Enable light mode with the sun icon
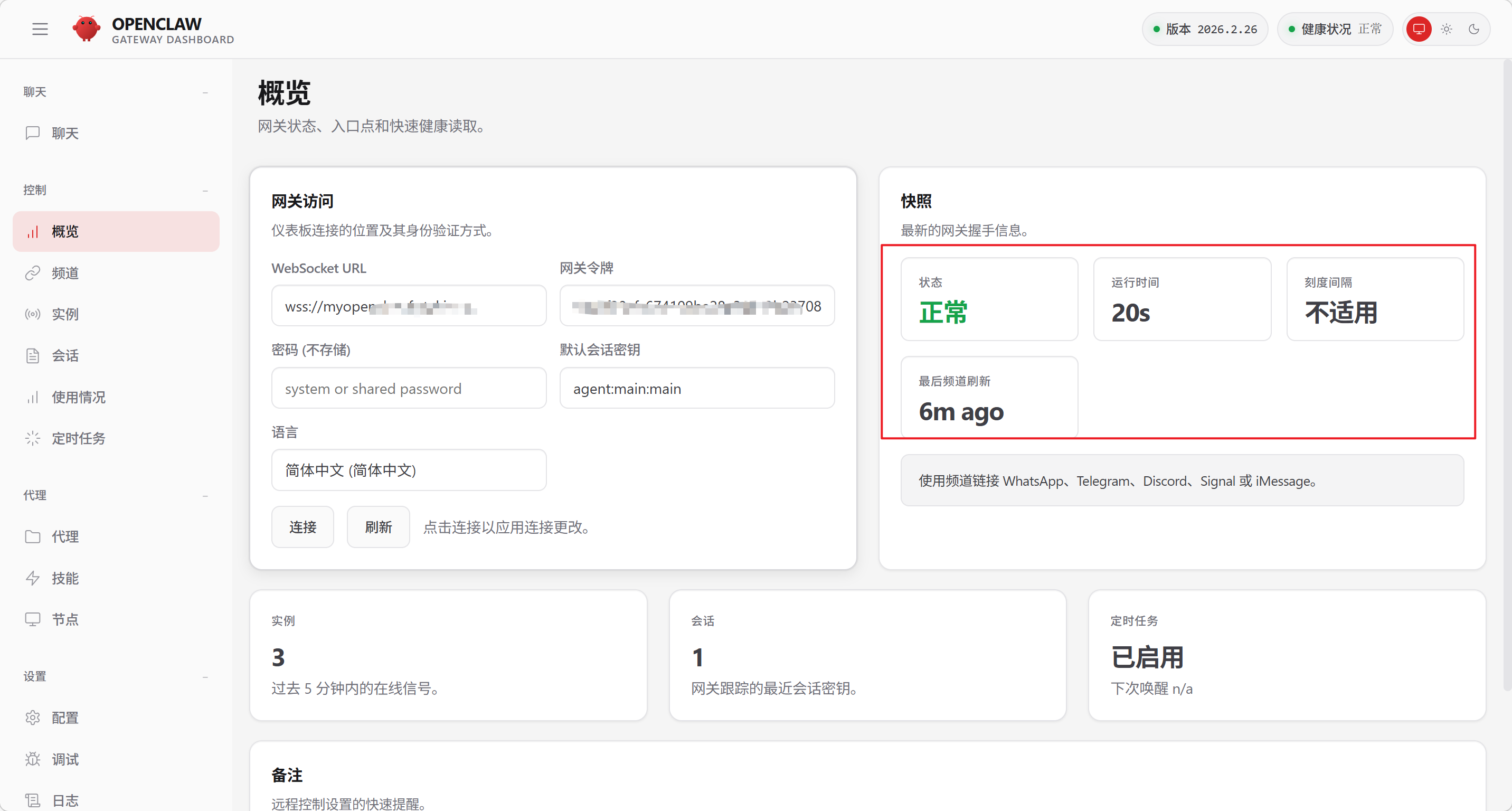The height and width of the screenshot is (811, 1512). 1446,28
